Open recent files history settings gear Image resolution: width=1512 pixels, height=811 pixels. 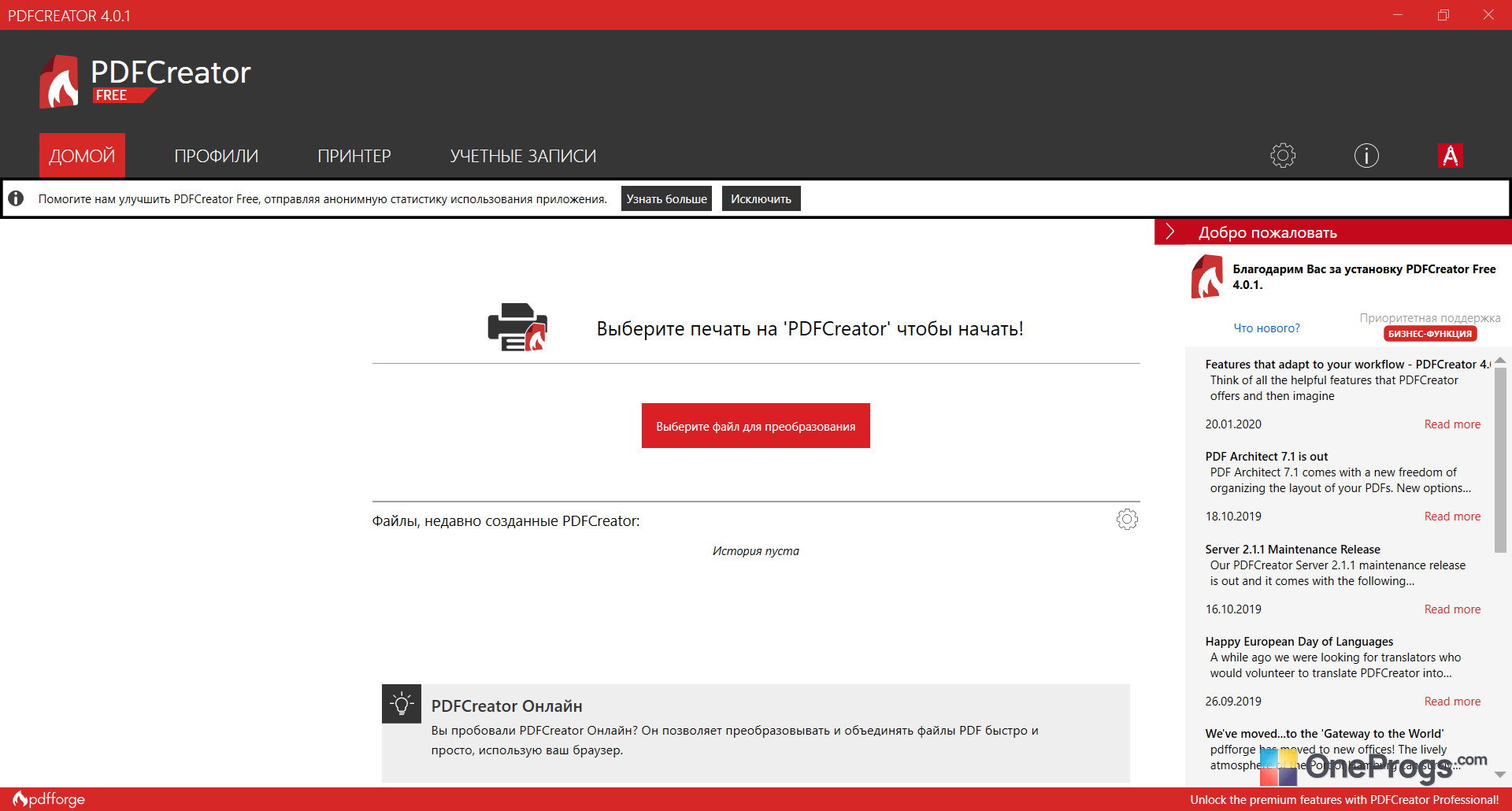1127,519
